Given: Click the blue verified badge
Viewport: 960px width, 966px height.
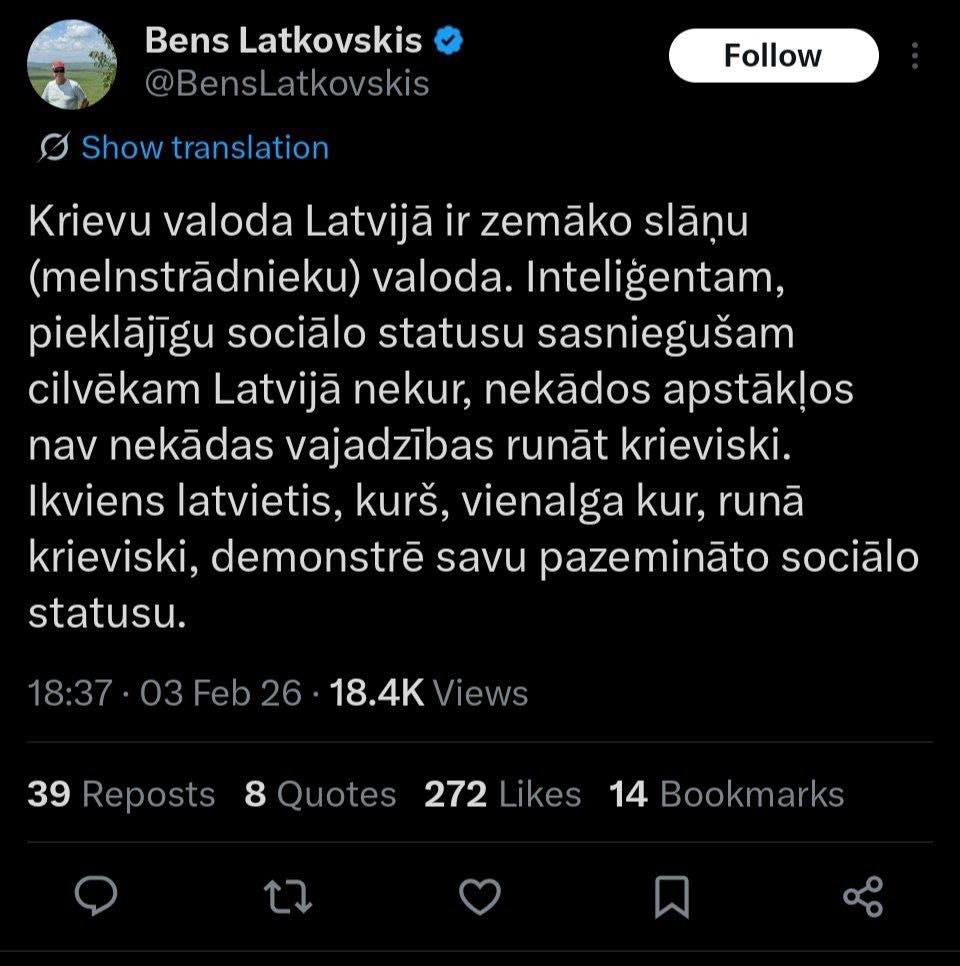Looking at the screenshot, I should click(x=449, y=41).
